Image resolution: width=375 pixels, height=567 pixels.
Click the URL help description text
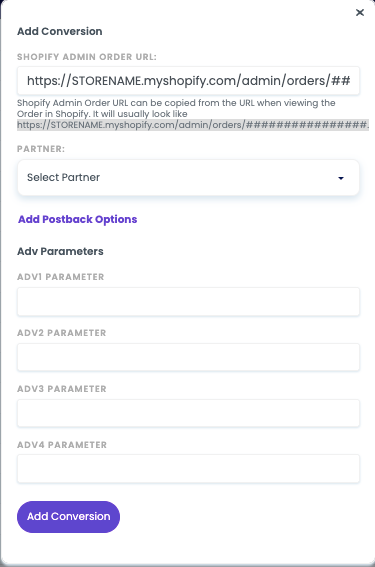pyautogui.click(x=176, y=108)
